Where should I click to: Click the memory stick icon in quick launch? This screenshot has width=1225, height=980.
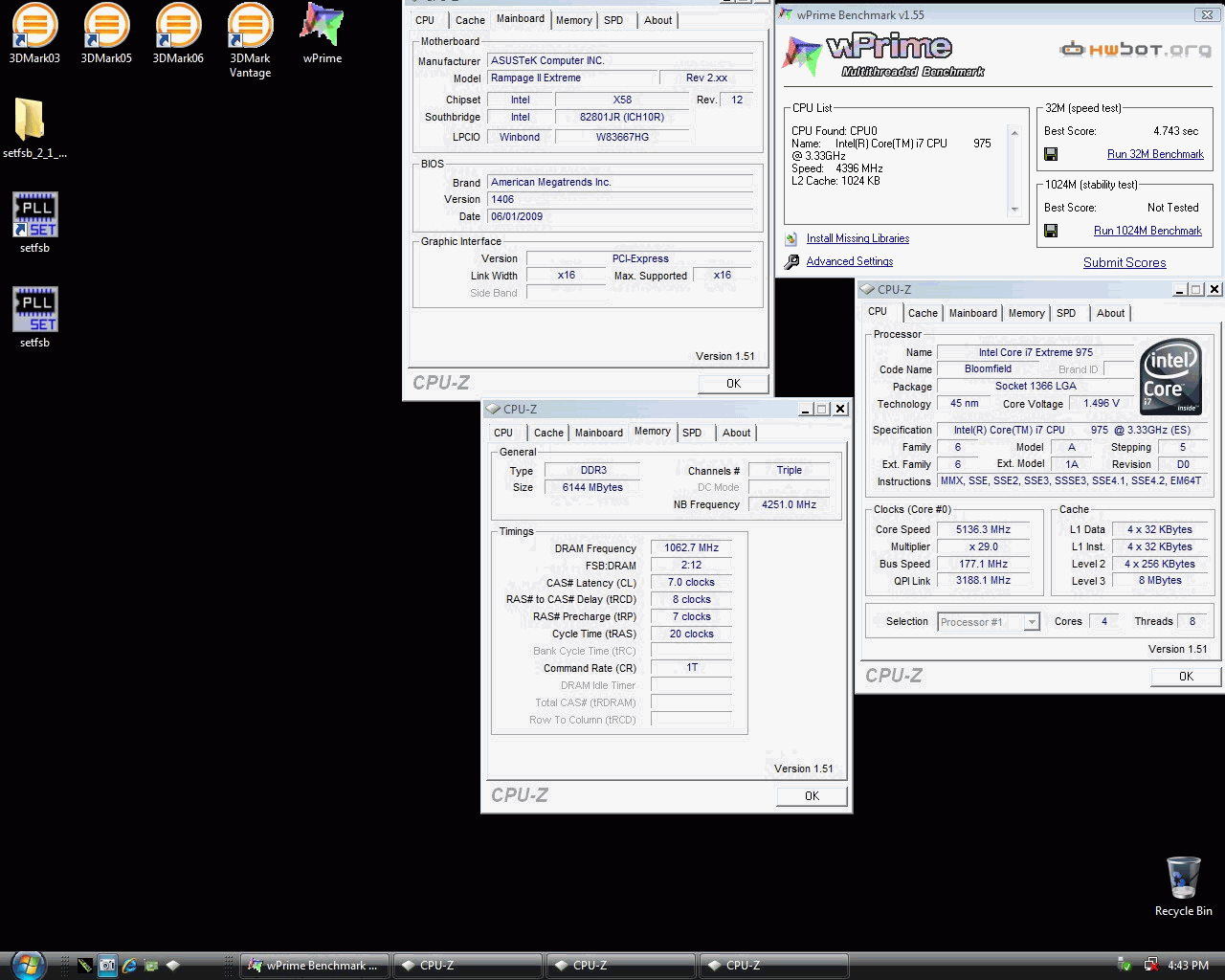click(x=85, y=966)
